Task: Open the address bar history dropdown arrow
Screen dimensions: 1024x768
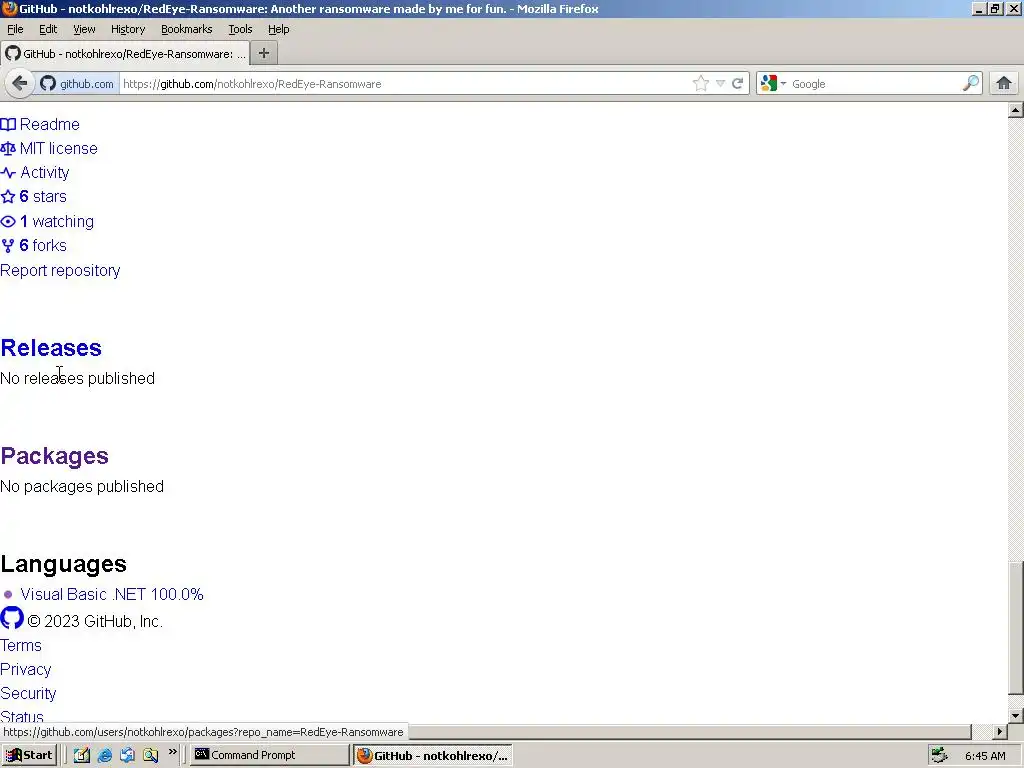Action: (720, 84)
